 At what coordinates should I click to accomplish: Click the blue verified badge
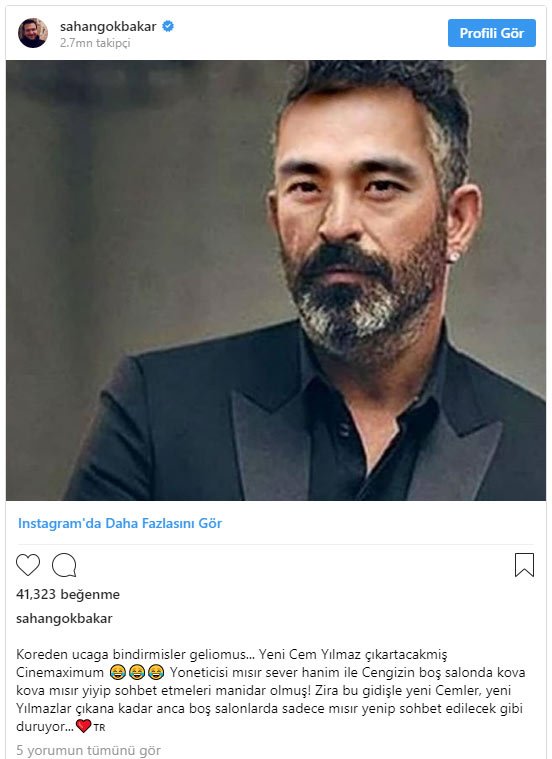(168, 26)
